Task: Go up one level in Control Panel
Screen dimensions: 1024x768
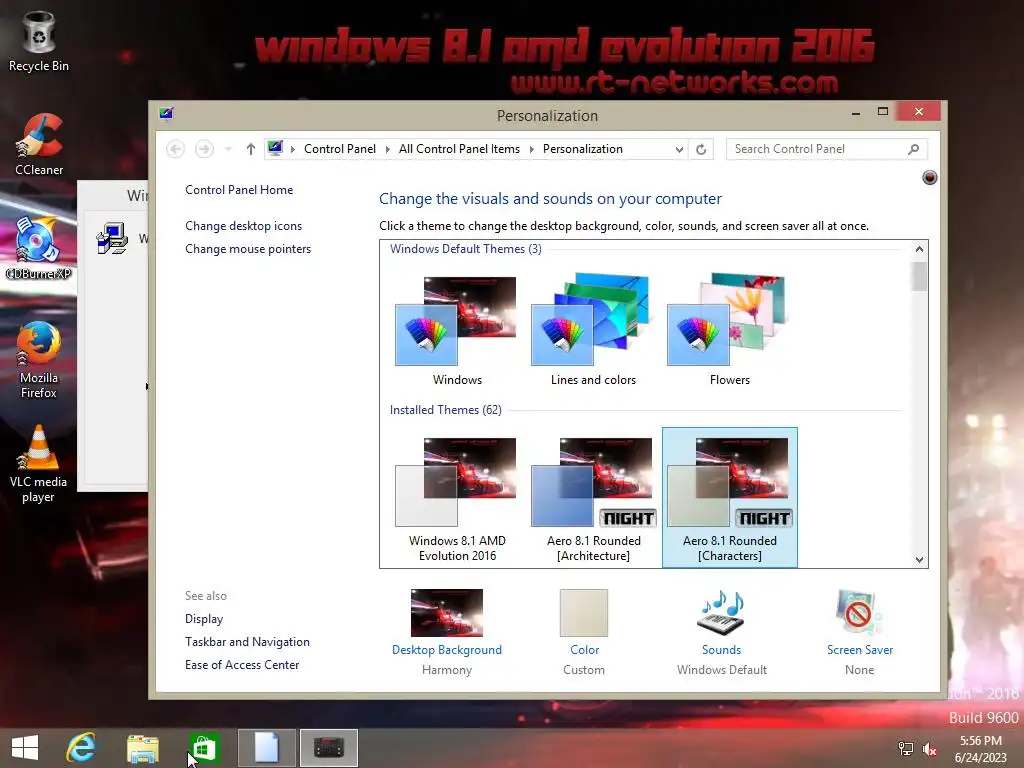Action: click(x=250, y=149)
